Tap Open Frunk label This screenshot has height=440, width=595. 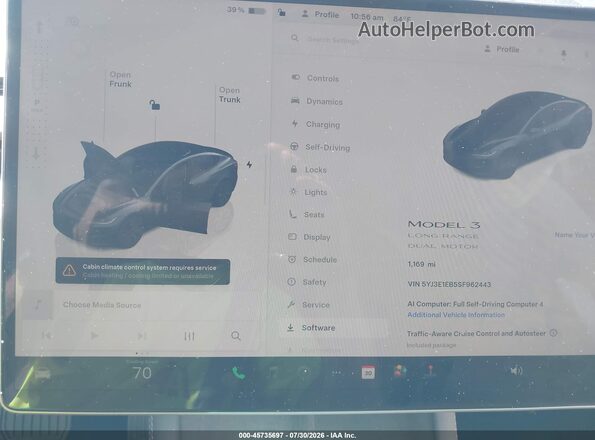120,79
